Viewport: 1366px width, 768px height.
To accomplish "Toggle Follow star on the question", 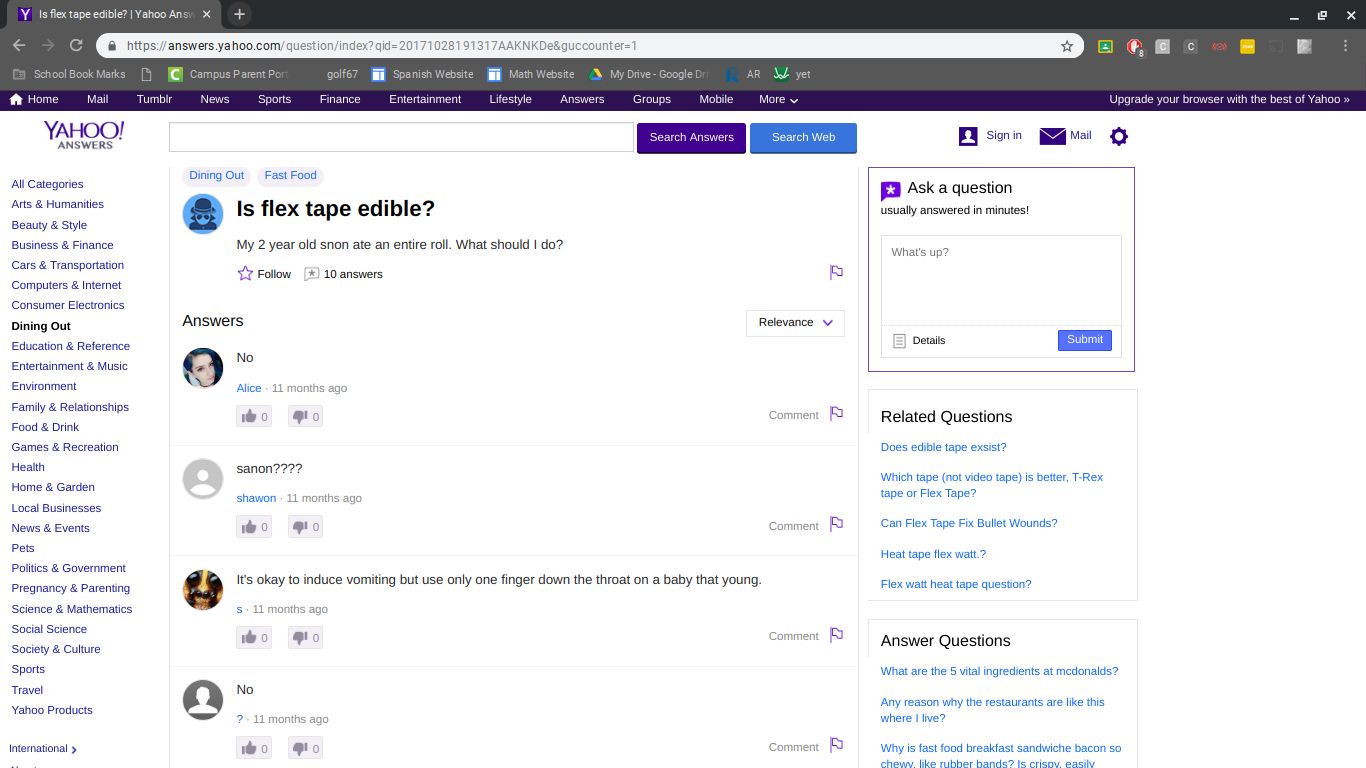I will tap(245, 274).
